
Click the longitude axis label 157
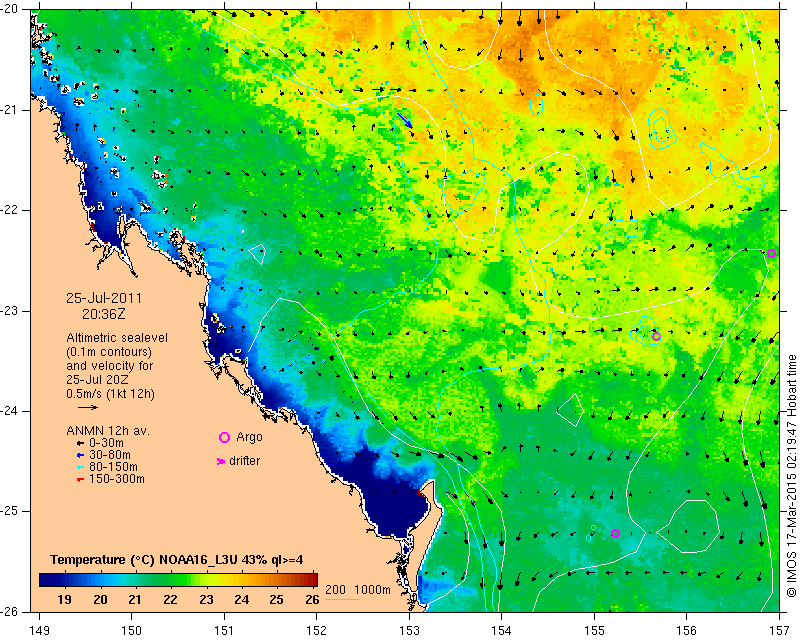click(x=780, y=630)
